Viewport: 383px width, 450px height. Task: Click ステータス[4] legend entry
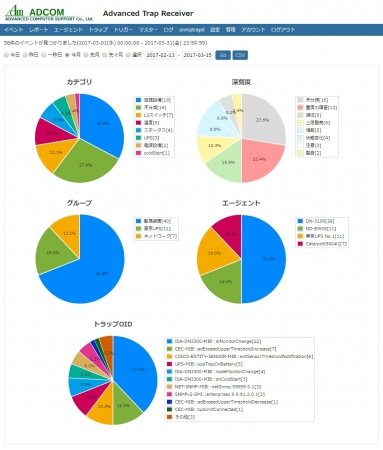(x=154, y=130)
